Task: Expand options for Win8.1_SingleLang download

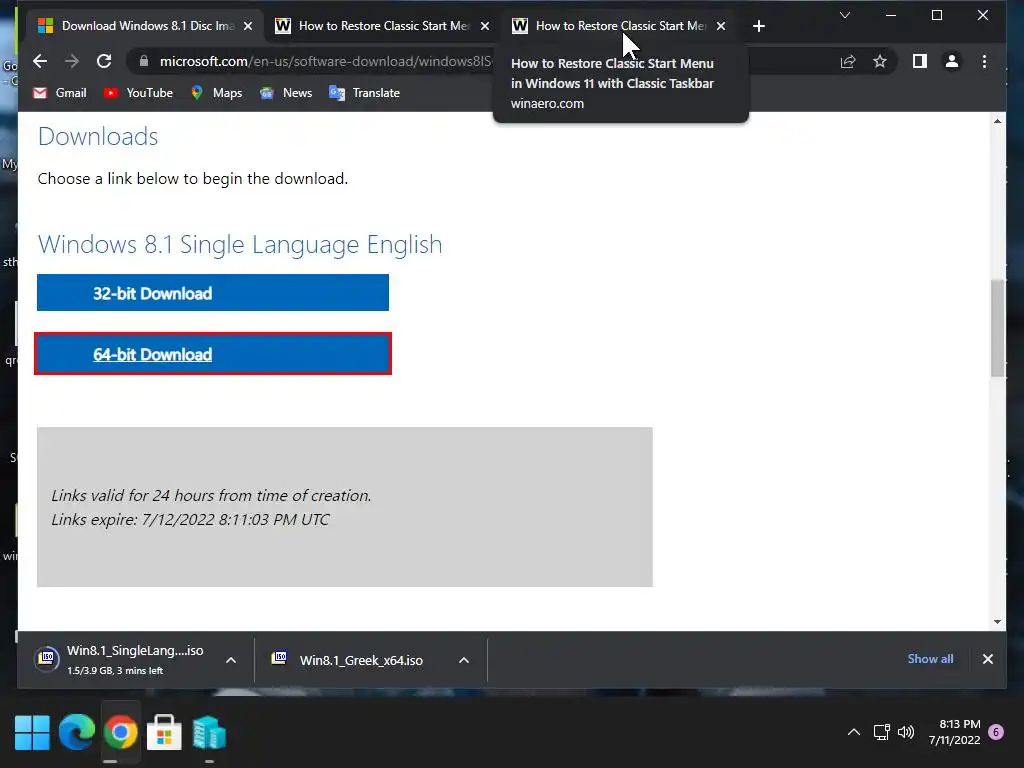Action: point(231,660)
